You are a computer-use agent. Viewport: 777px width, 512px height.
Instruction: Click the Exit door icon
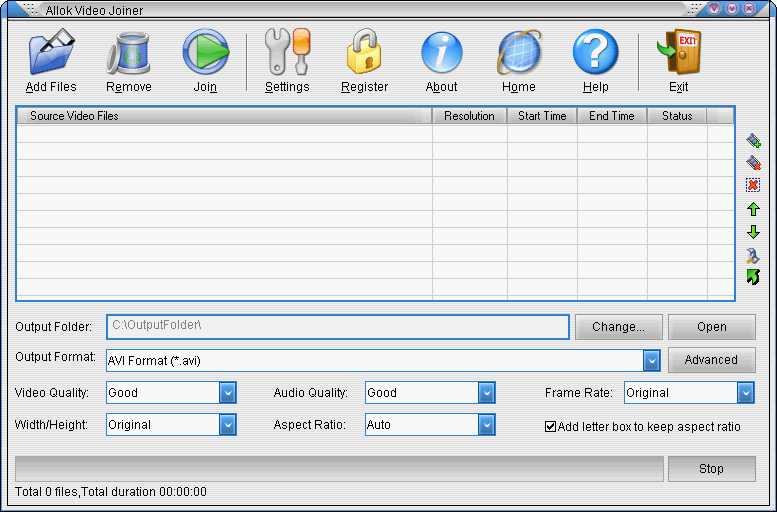(679, 52)
